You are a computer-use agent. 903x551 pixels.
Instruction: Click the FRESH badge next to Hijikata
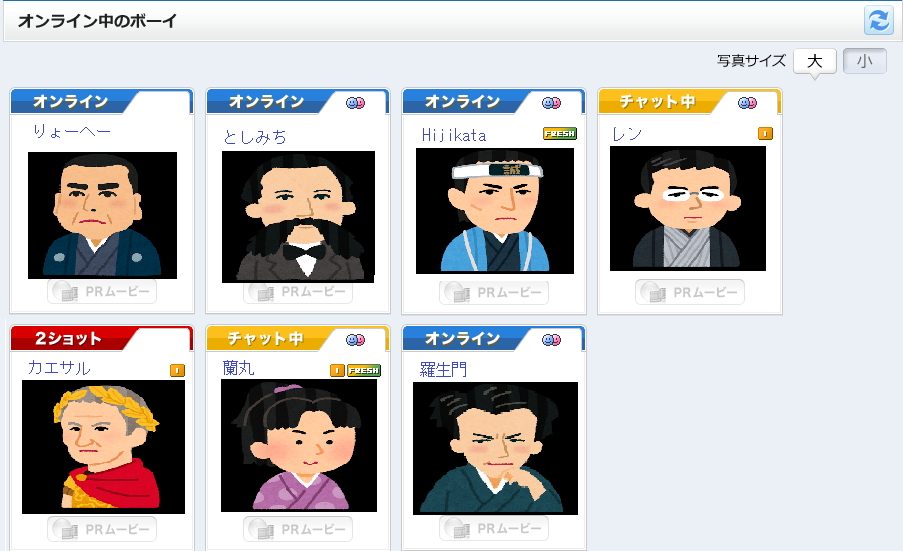560,134
